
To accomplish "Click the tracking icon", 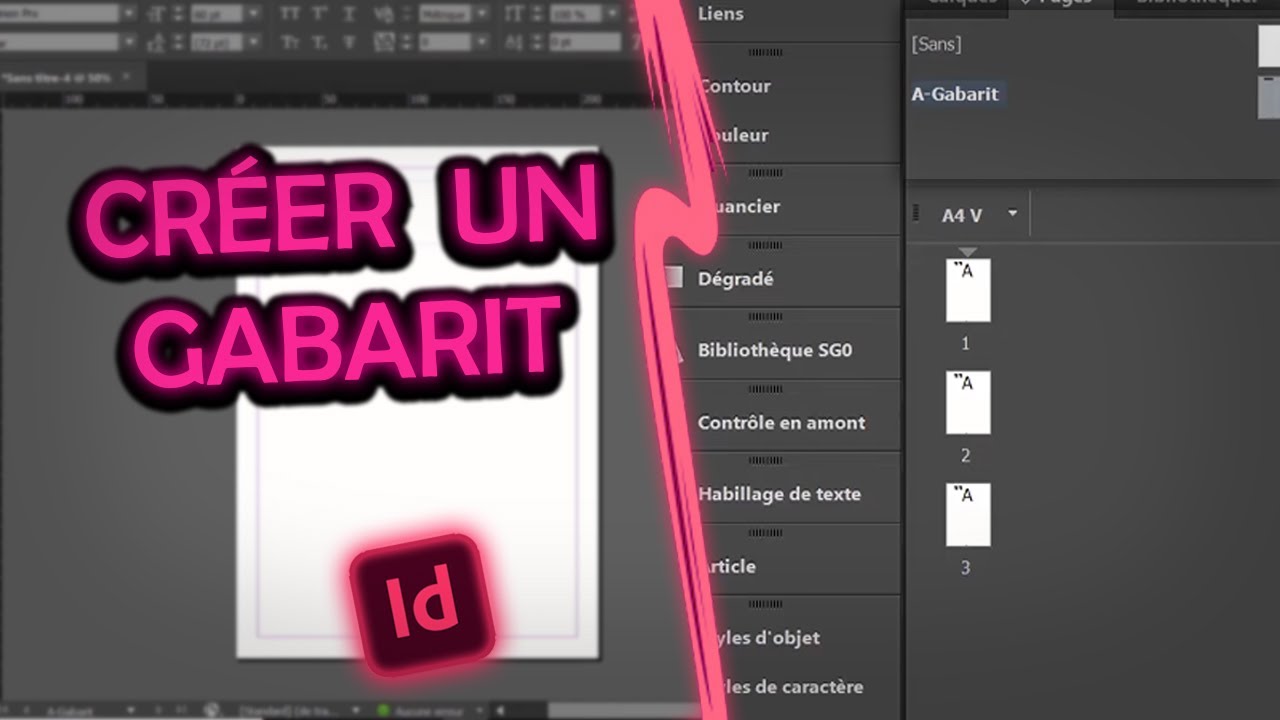I will pos(384,42).
